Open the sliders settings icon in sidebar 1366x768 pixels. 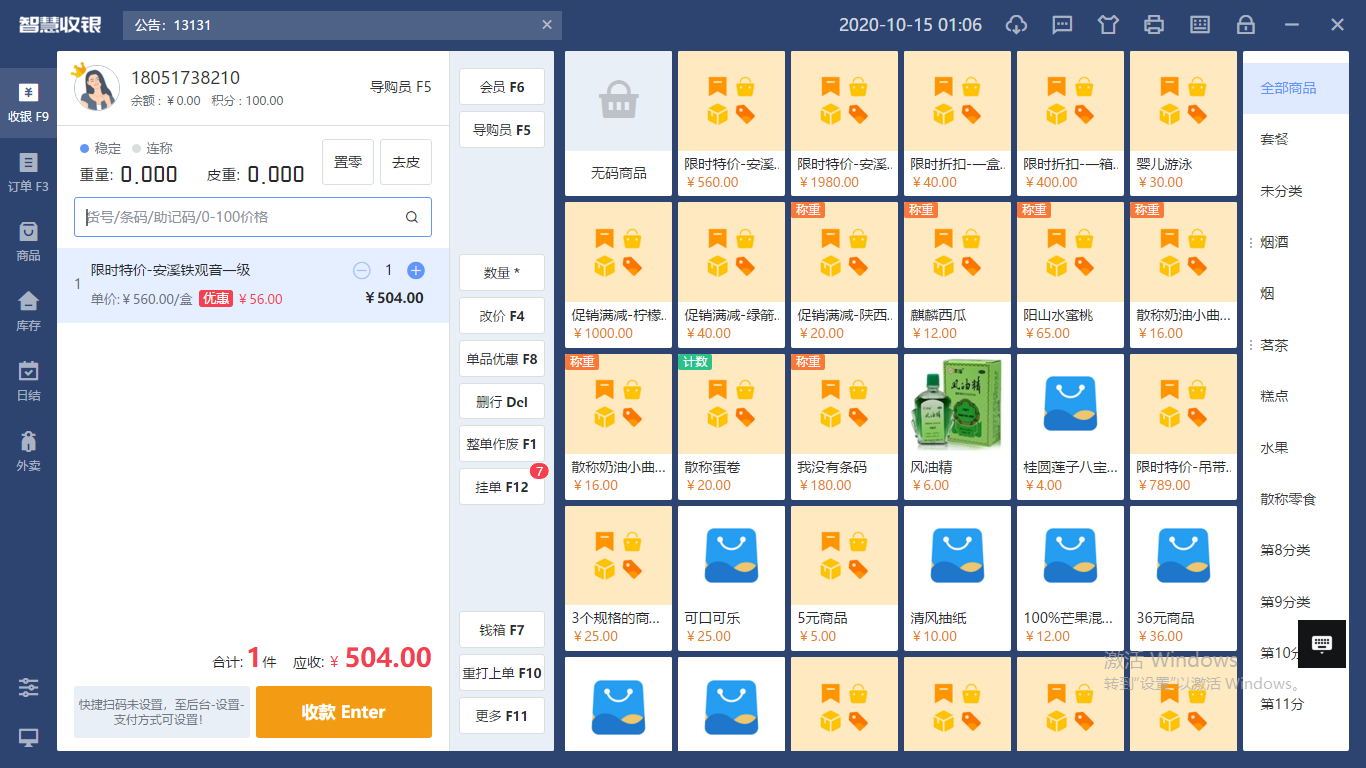(28, 687)
